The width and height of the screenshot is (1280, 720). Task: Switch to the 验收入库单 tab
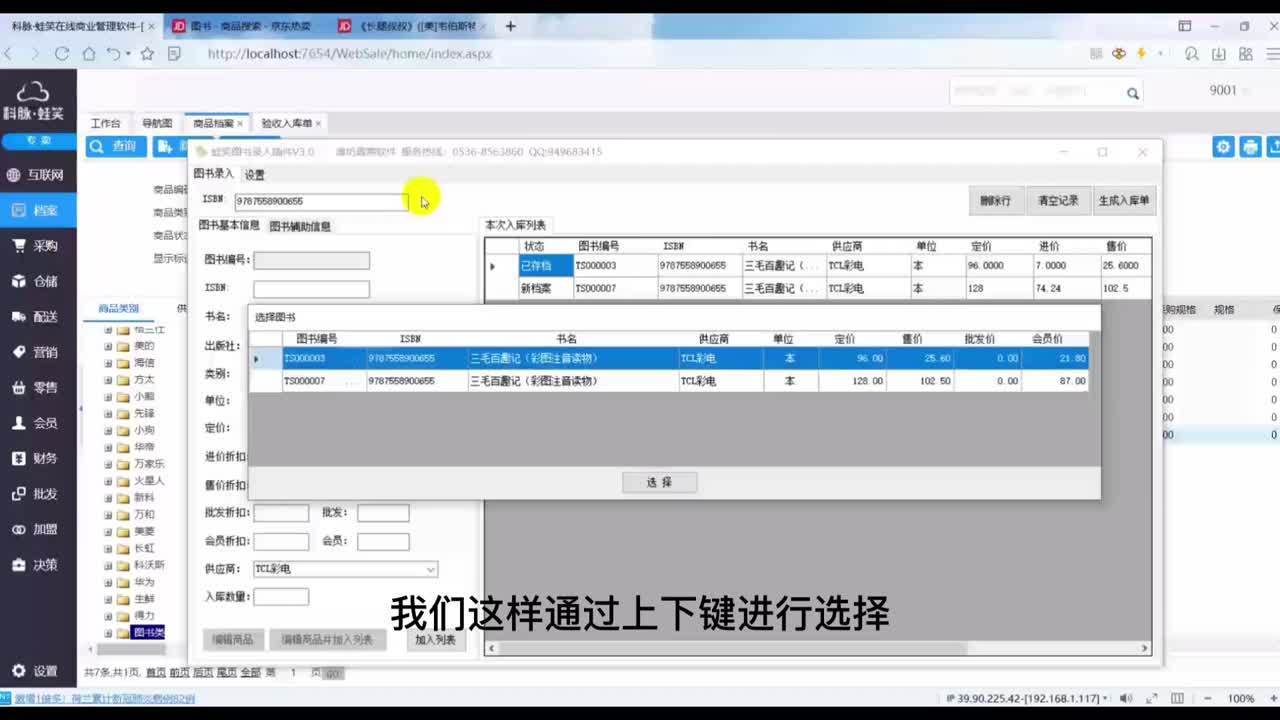[x=286, y=123]
